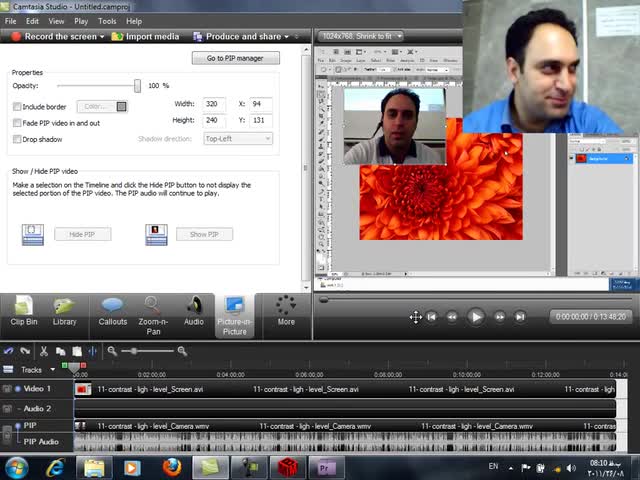Click Go to PIP manager button
This screenshot has width=640, height=480.
pos(236,58)
